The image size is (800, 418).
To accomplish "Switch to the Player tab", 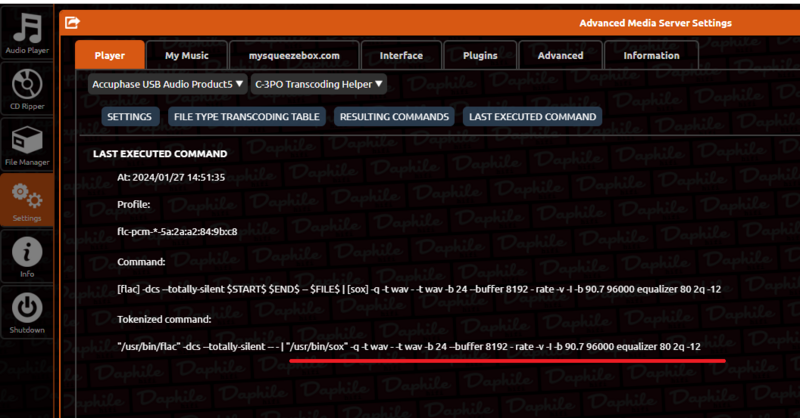I will click(x=110, y=56).
